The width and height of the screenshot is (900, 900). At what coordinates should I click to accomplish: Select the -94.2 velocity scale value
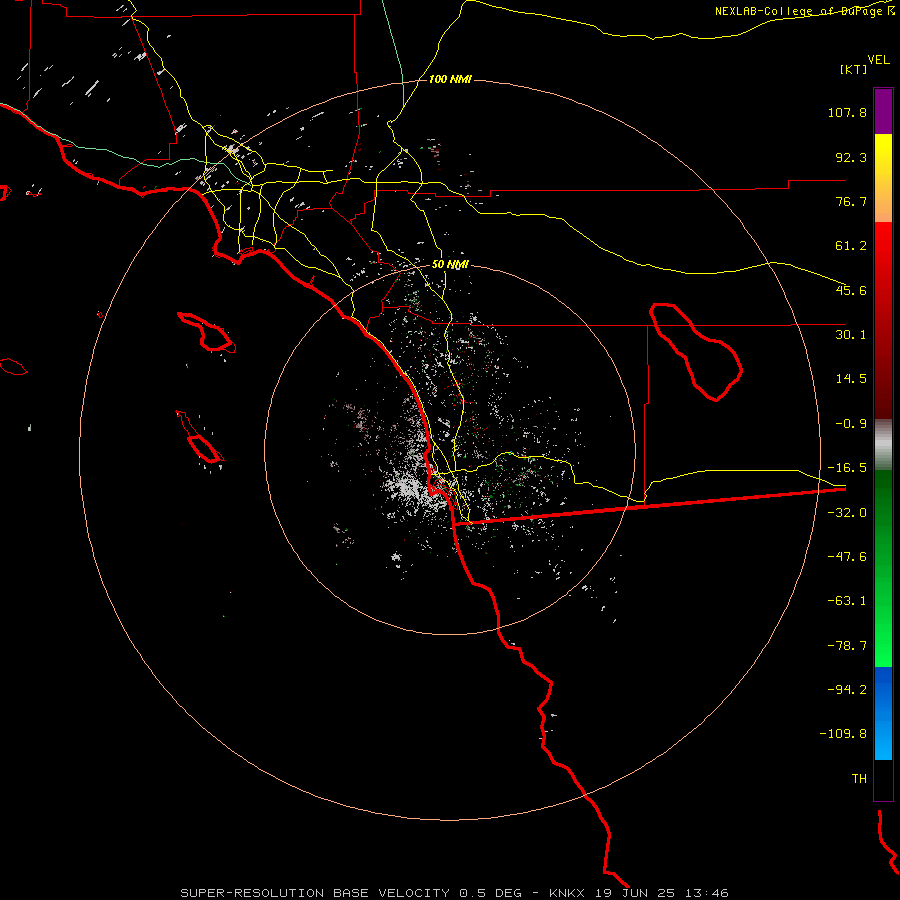click(x=847, y=689)
